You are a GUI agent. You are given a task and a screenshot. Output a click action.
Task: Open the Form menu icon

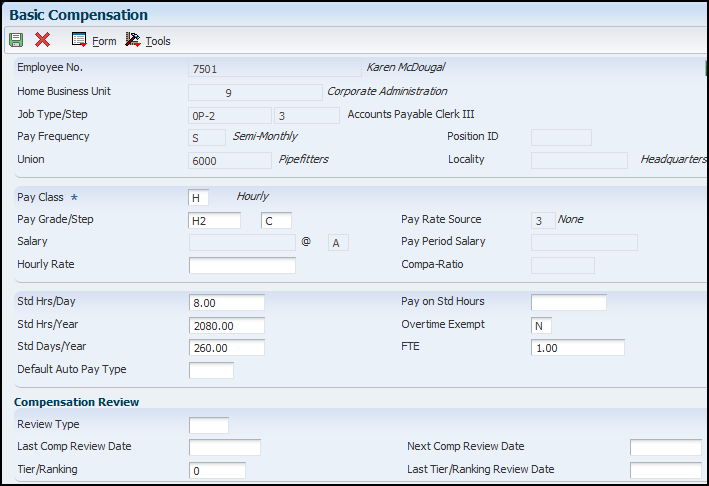click(79, 40)
